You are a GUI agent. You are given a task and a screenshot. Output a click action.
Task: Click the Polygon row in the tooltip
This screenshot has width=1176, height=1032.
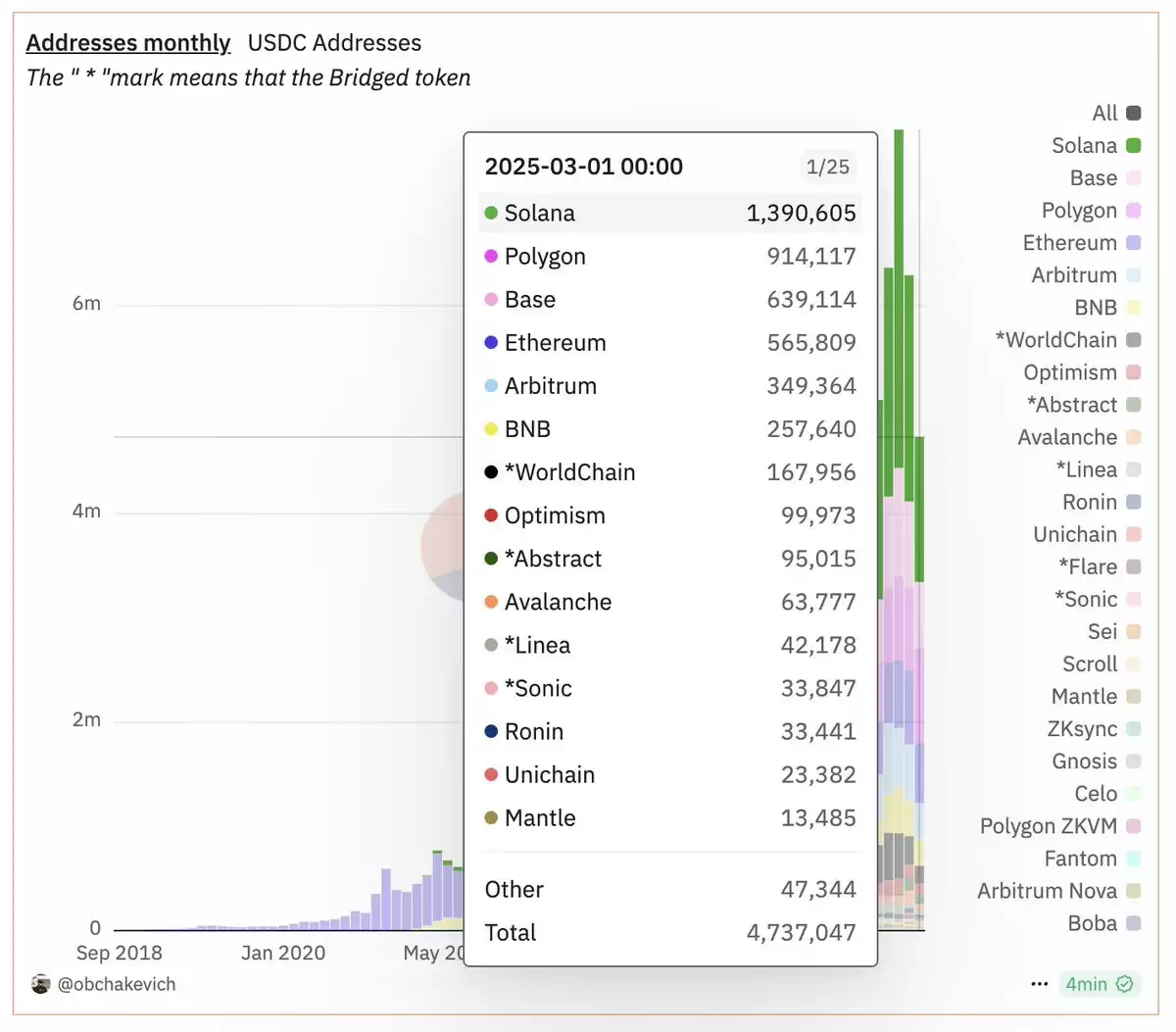pyautogui.click(x=670, y=256)
